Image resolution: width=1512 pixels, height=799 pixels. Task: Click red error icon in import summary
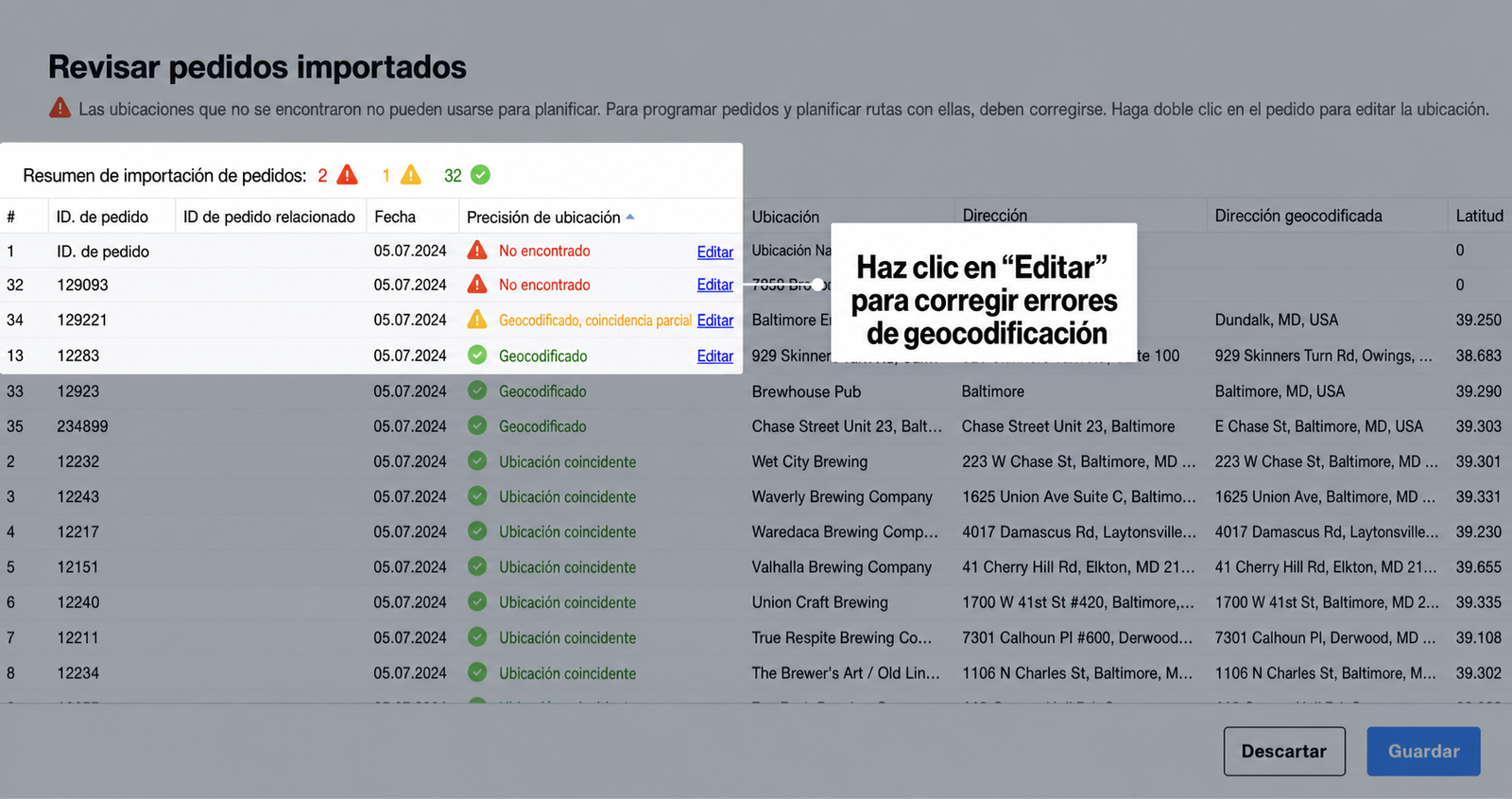pyautogui.click(x=348, y=175)
